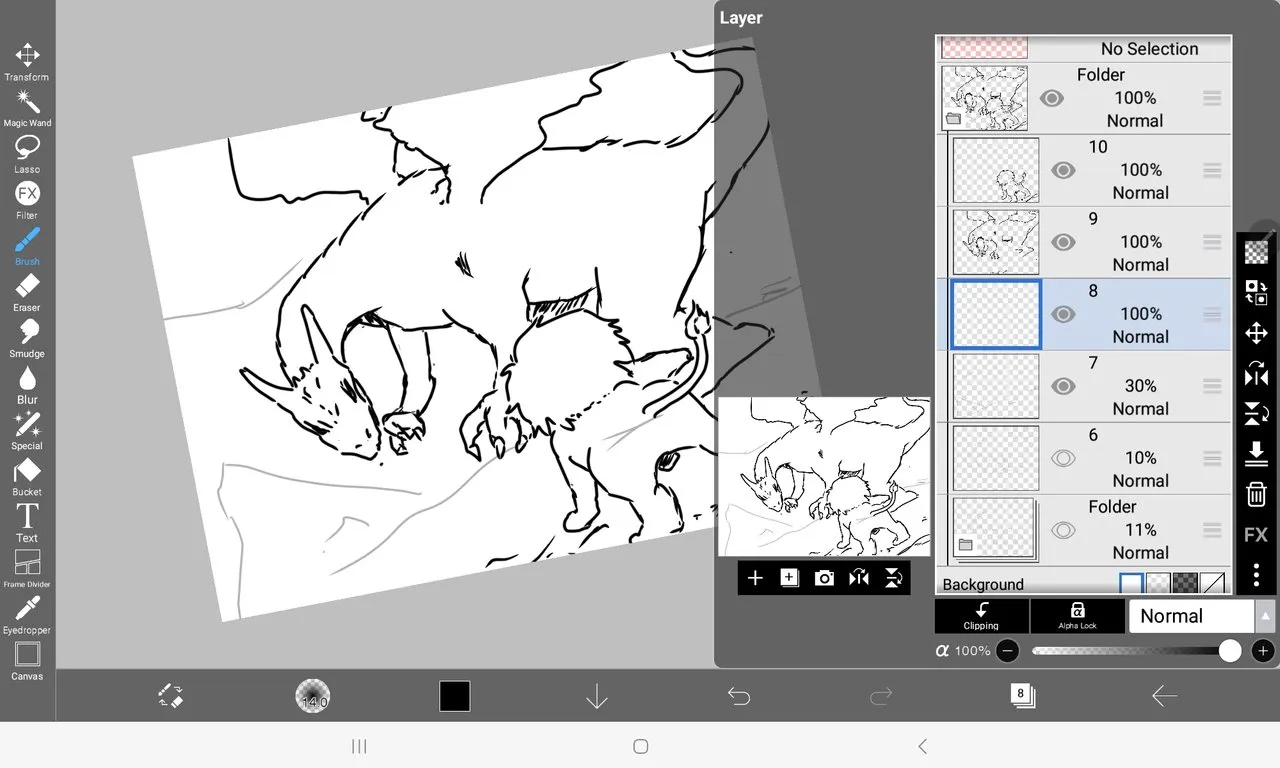Select the Text tool

27,523
